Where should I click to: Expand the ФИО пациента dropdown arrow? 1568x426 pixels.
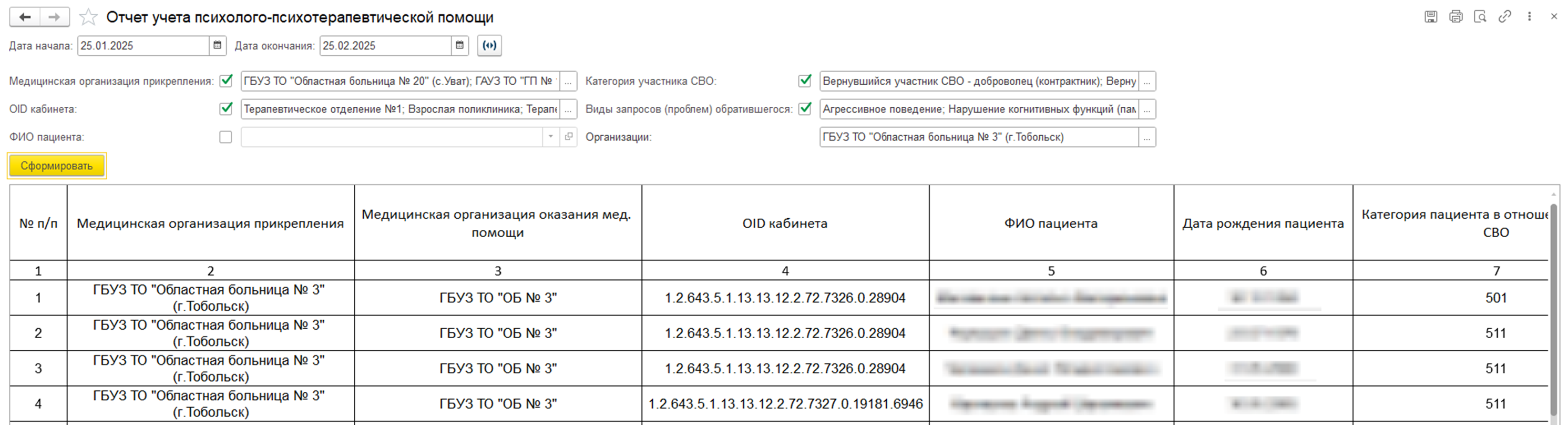tap(550, 137)
